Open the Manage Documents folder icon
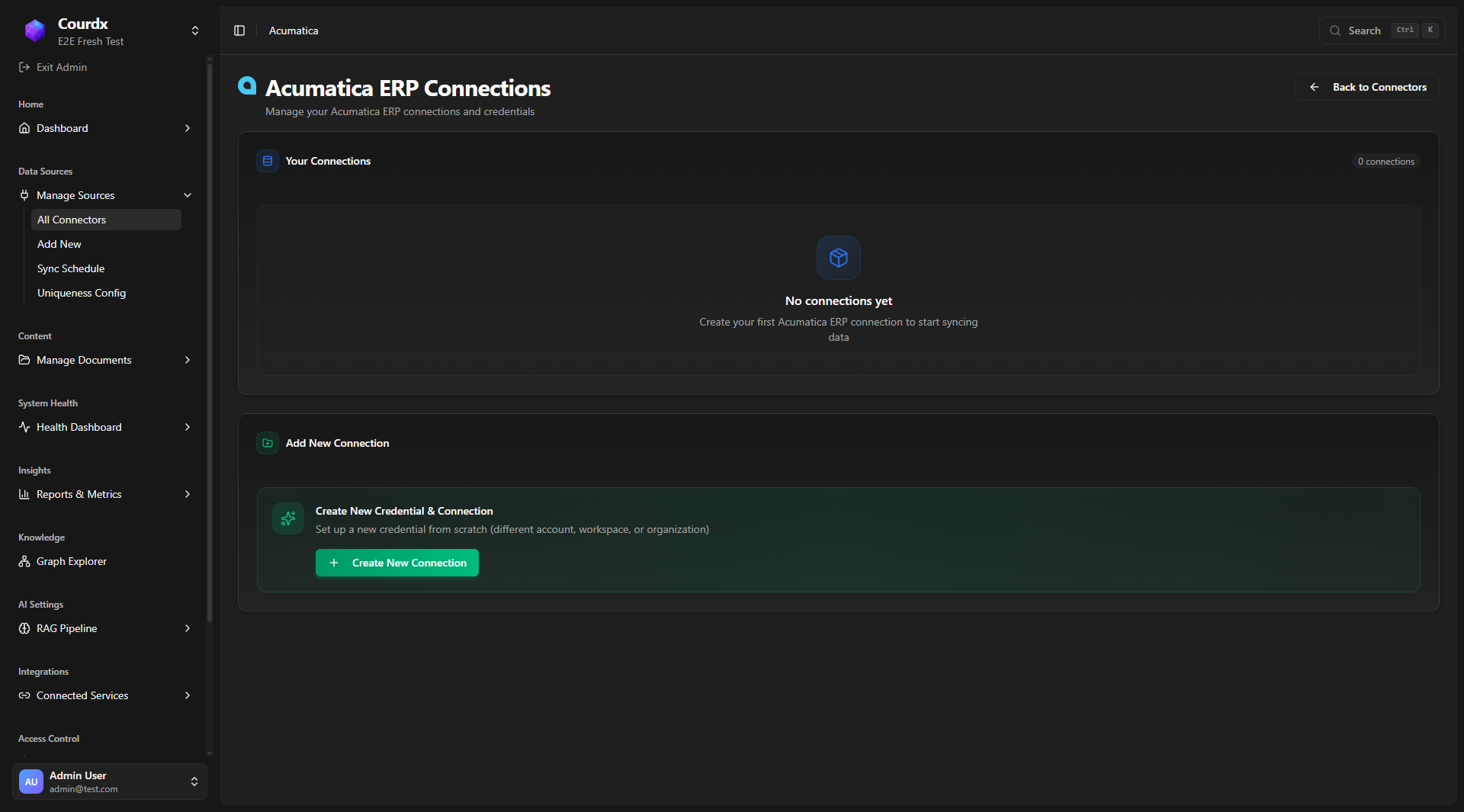 click(24, 360)
